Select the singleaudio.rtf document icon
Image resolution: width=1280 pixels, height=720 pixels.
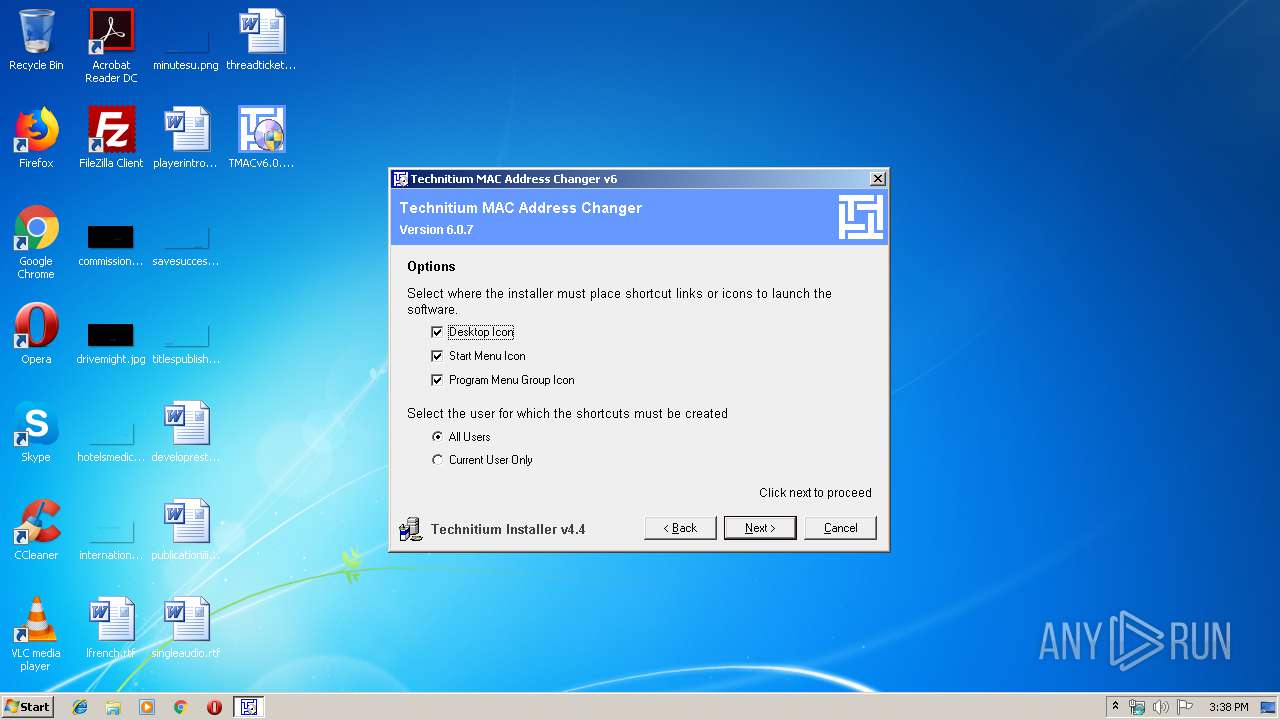[186, 628]
